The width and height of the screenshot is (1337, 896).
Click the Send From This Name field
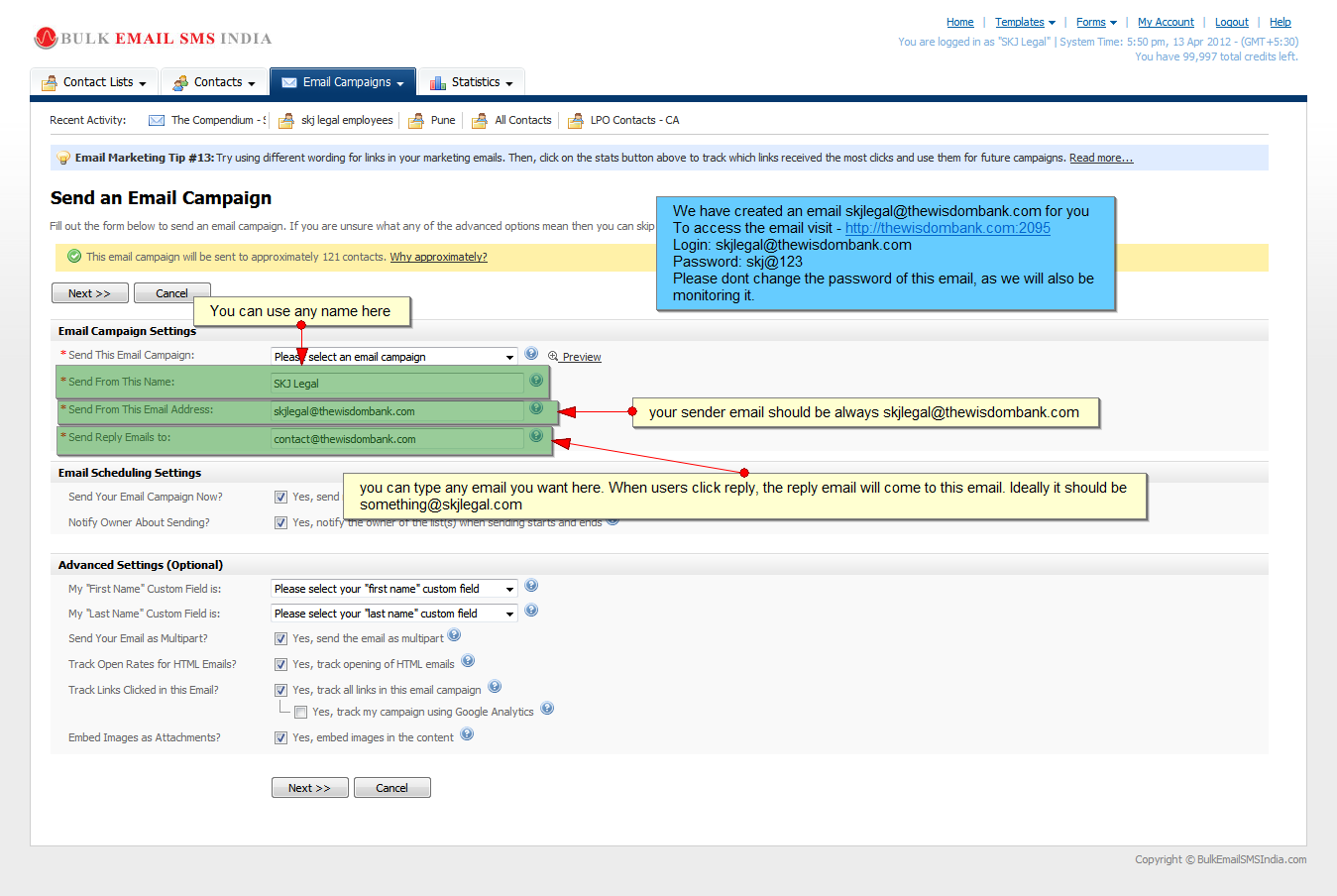[x=396, y=384]
